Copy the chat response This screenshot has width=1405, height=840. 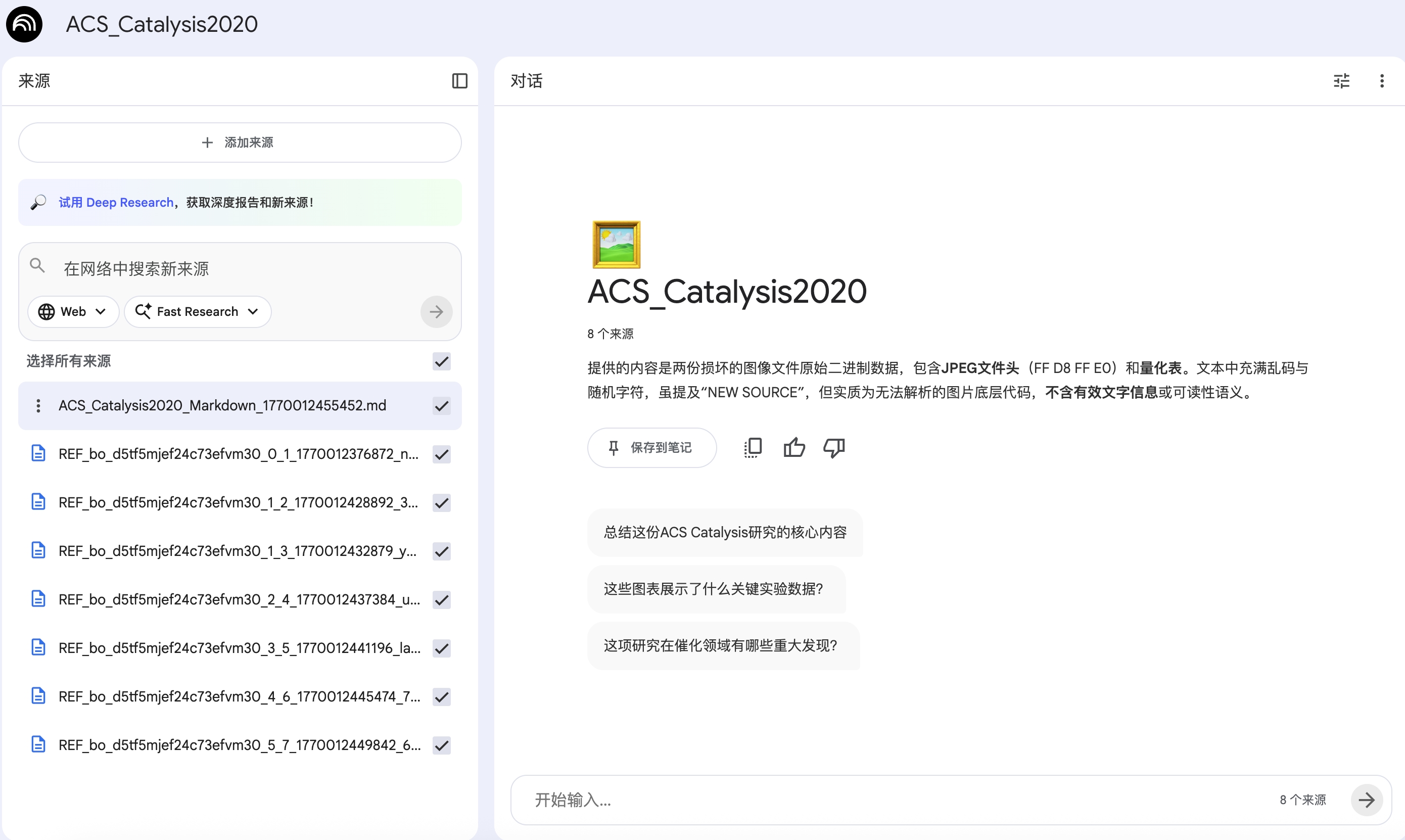[753, 447]
